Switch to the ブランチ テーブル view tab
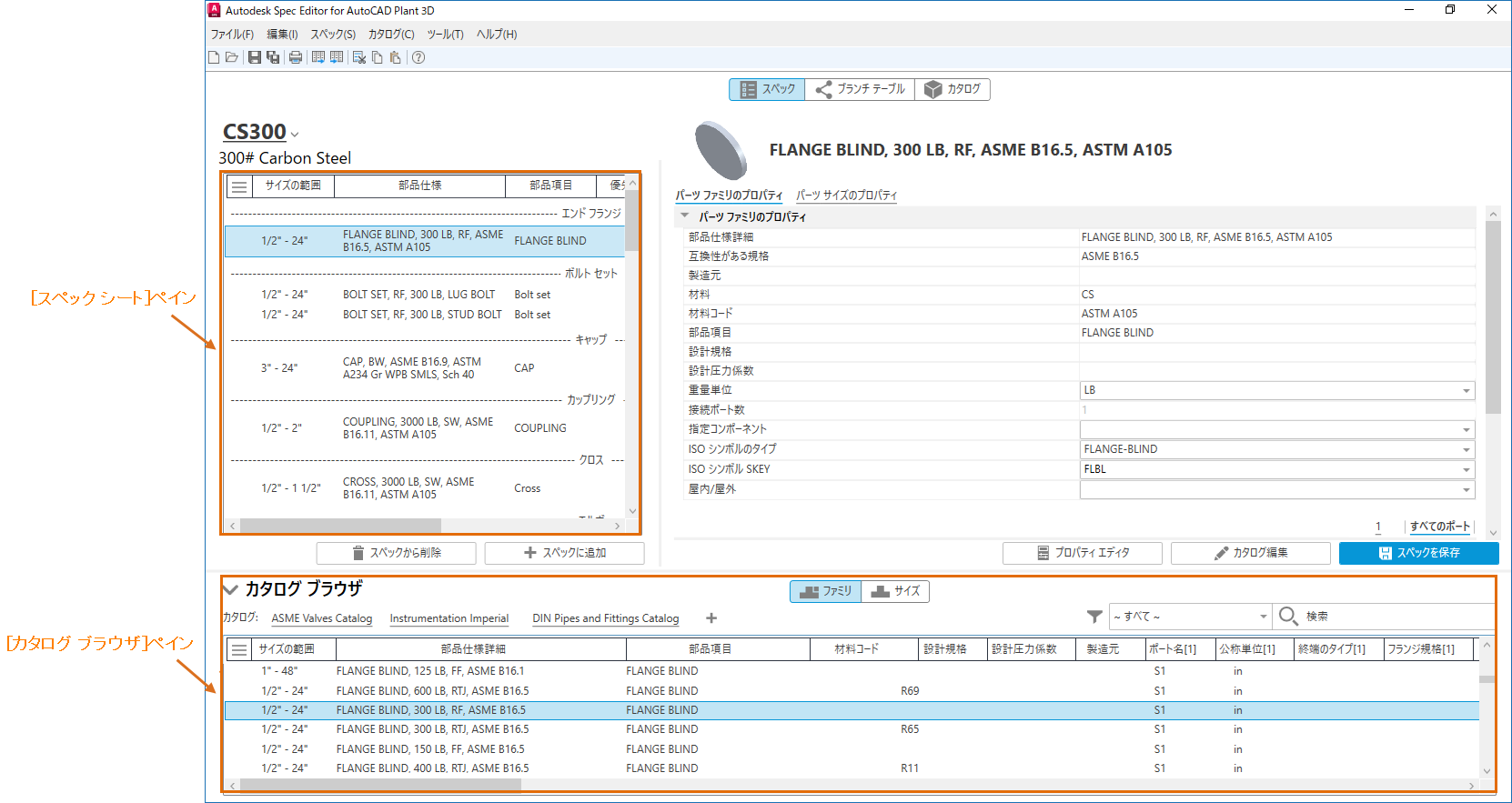This screenshot has height=803, width=1512. (860, 89)
